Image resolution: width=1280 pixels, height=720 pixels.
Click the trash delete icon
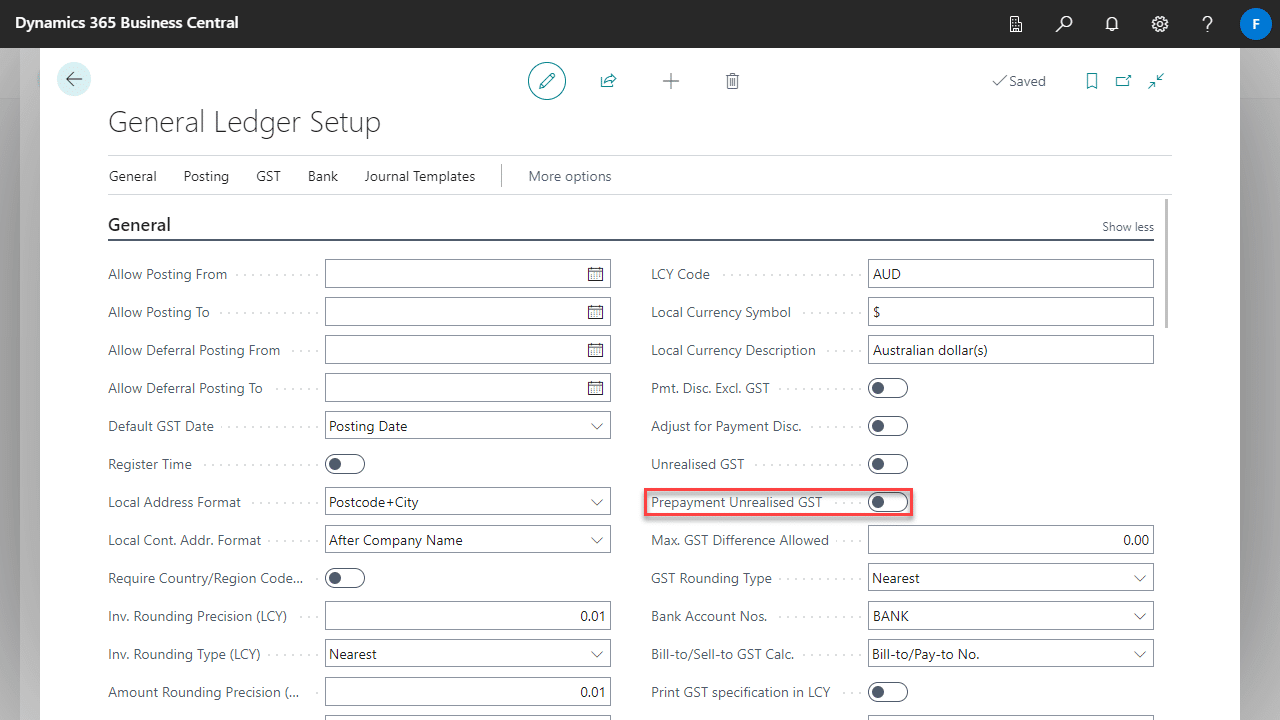click(x=732, y=81)
